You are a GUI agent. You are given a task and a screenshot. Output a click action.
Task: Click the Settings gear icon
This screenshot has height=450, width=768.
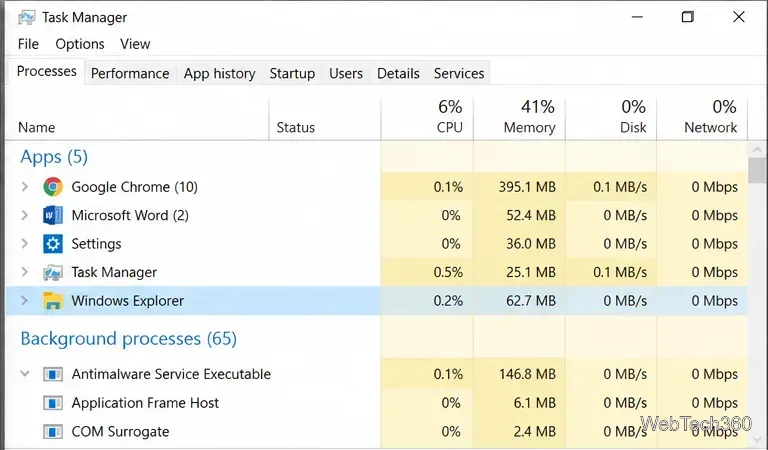(x=53, y=243)
